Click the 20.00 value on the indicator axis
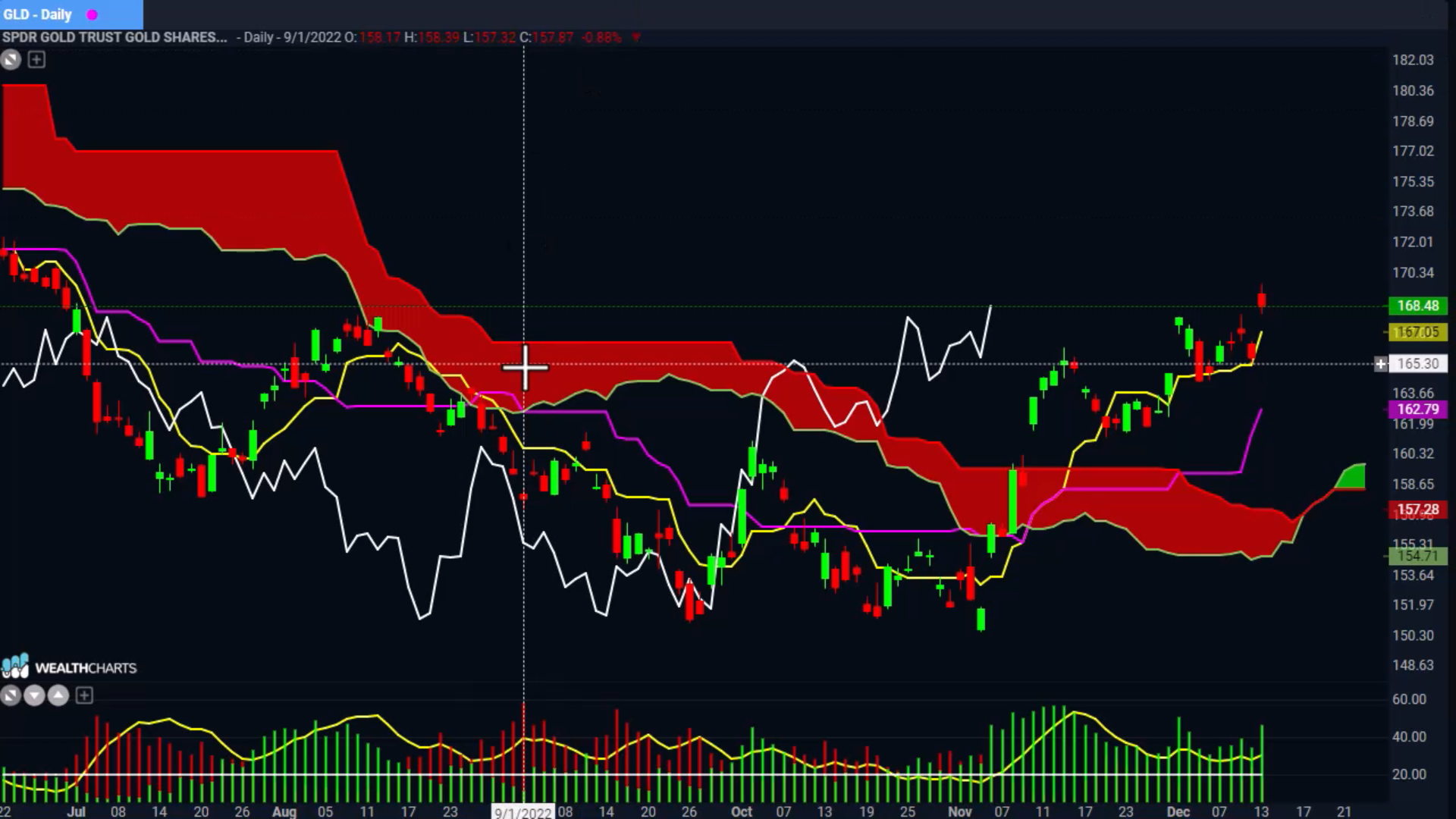Viewport: 1456px width, 819px height. (x=1409, y=774)
